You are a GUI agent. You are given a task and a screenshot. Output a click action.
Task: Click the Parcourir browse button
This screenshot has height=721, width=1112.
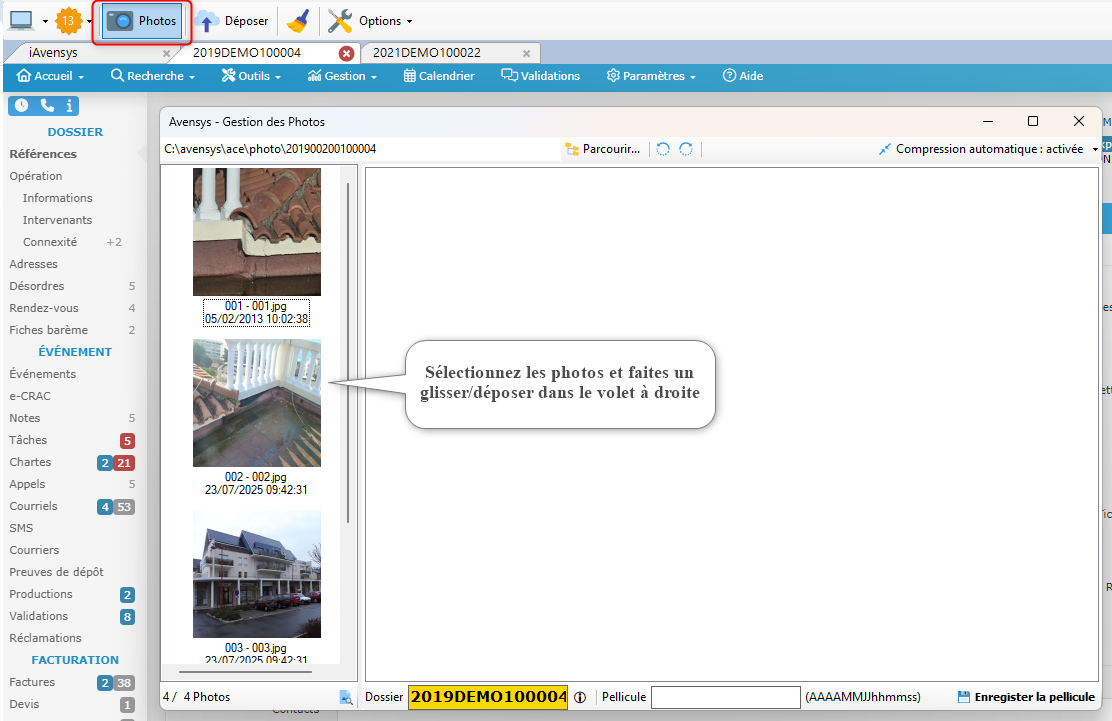click(x=603, y=149)
